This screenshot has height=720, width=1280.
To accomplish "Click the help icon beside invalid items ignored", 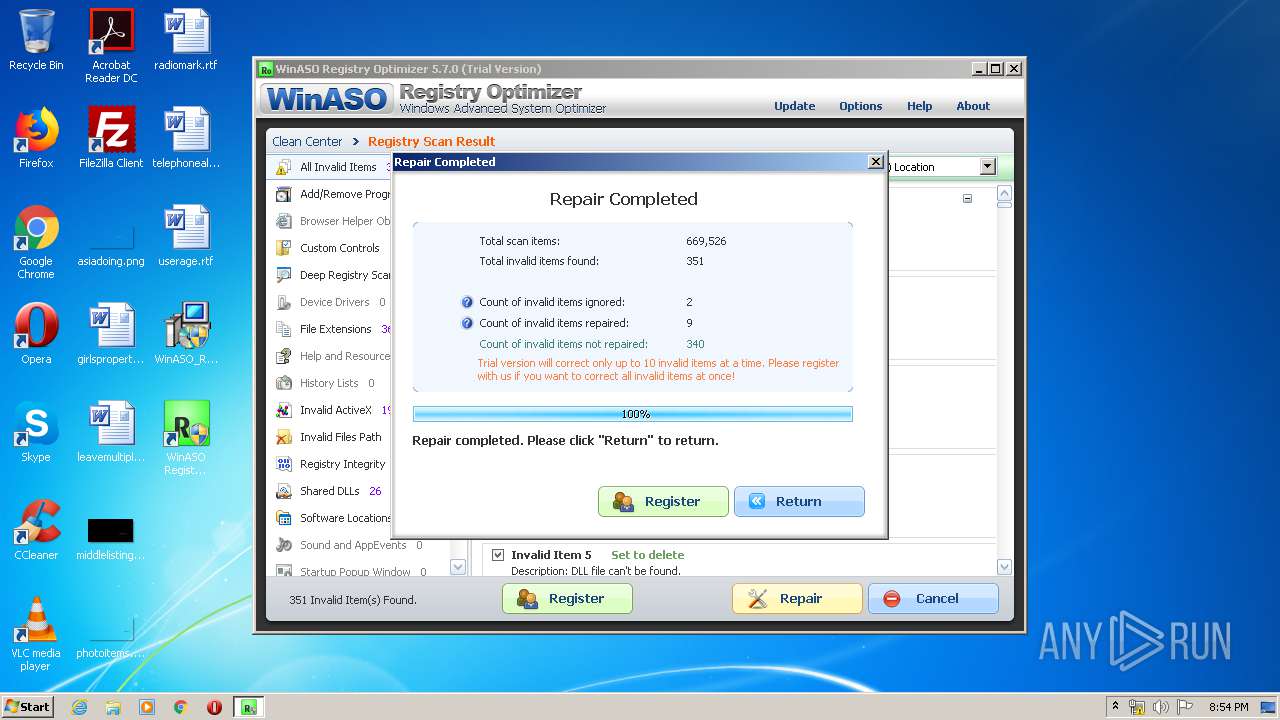I will (x=467, y=302).
